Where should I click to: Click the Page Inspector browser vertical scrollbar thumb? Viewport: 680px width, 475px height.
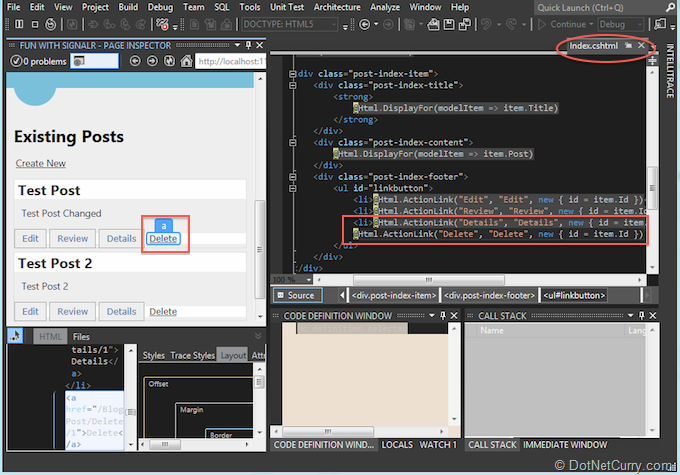(259, 249)
